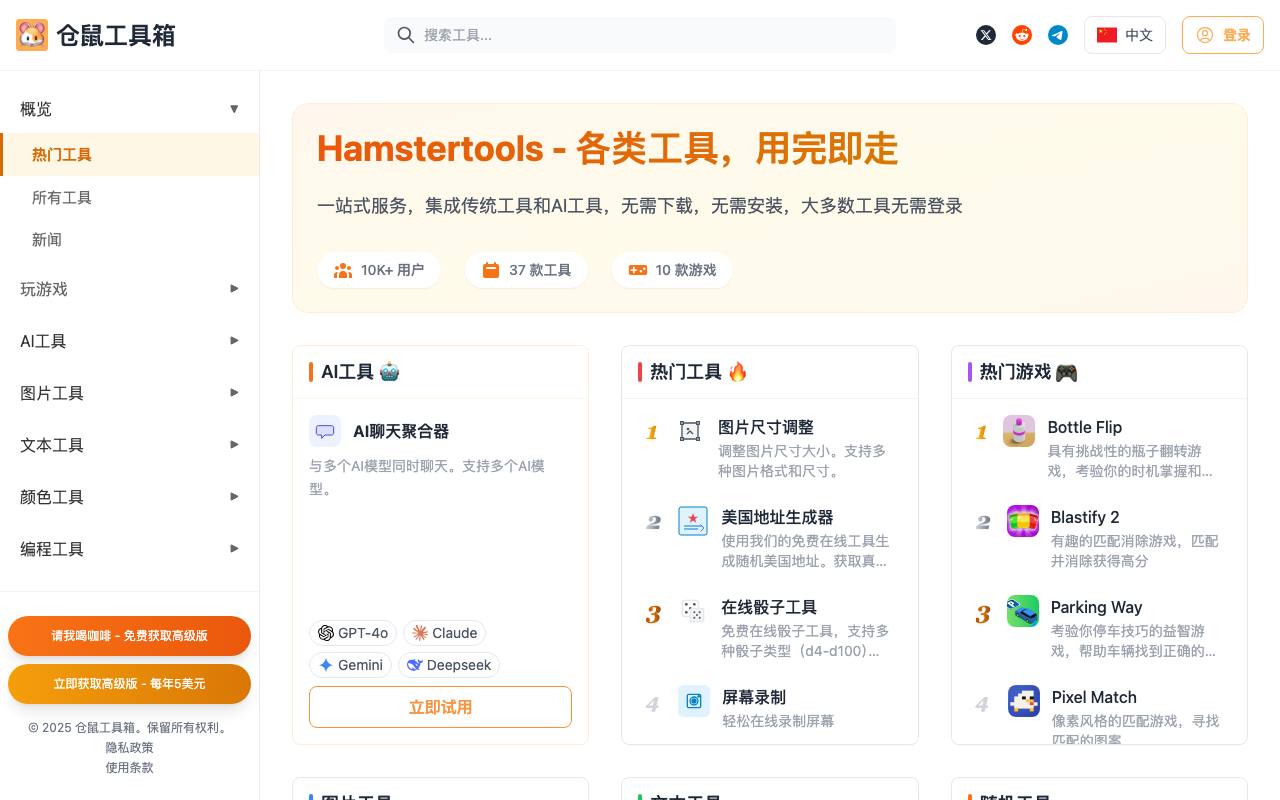Select 新闻 in the sidebar
This screenshot has width=1280, height=800.
tap(130, 240)
